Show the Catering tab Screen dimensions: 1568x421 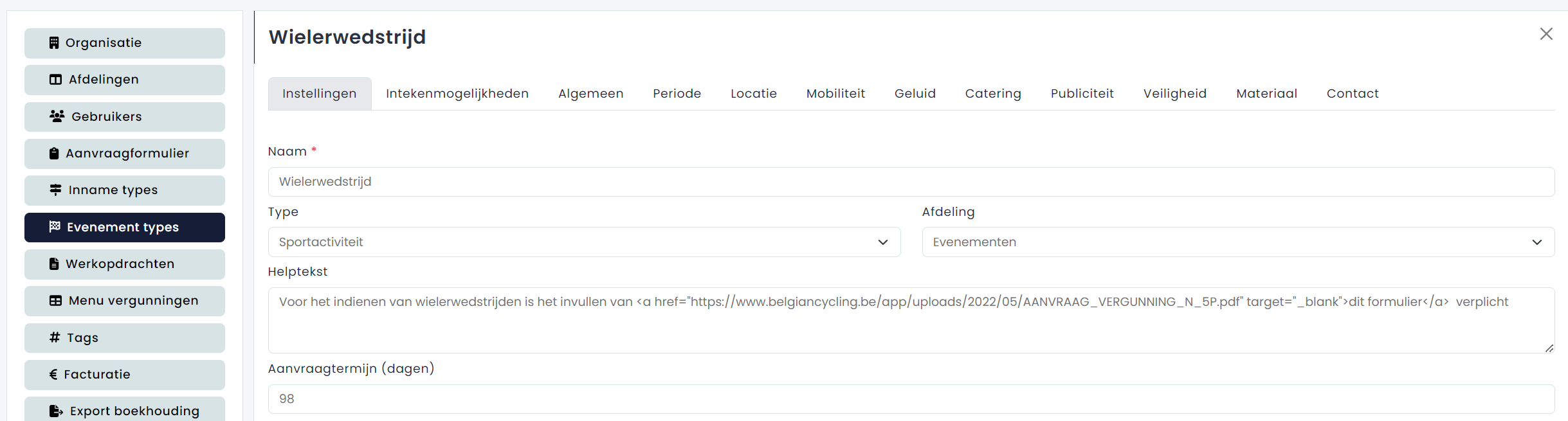point(993,94)
